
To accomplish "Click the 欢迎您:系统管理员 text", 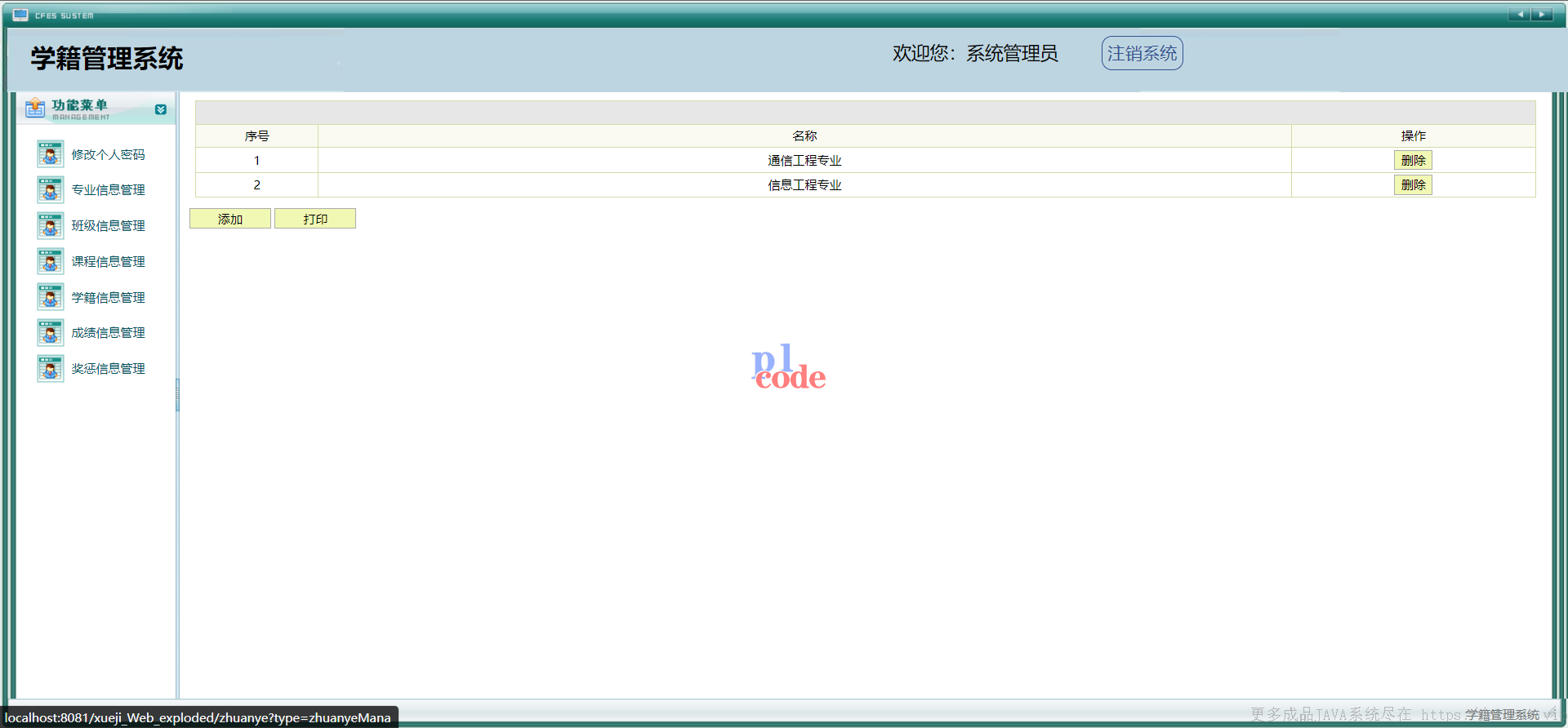I will [x=975, y=54].
